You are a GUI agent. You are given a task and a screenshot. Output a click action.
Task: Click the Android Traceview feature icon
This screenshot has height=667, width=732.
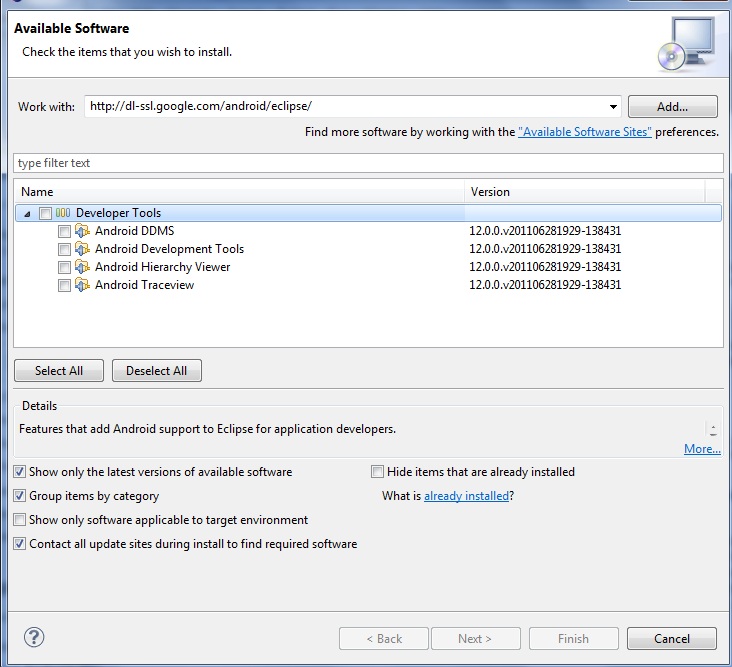click(x=82, y=285)
